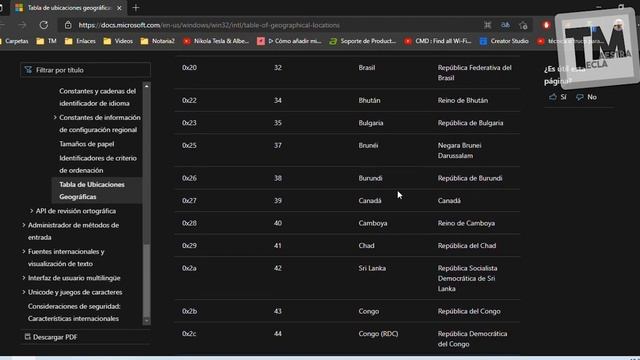The image size is (640, 360).
Task: Expand Unicode y juegos de caracteres node
Action: pyautogui.click(x=24, y=292)
